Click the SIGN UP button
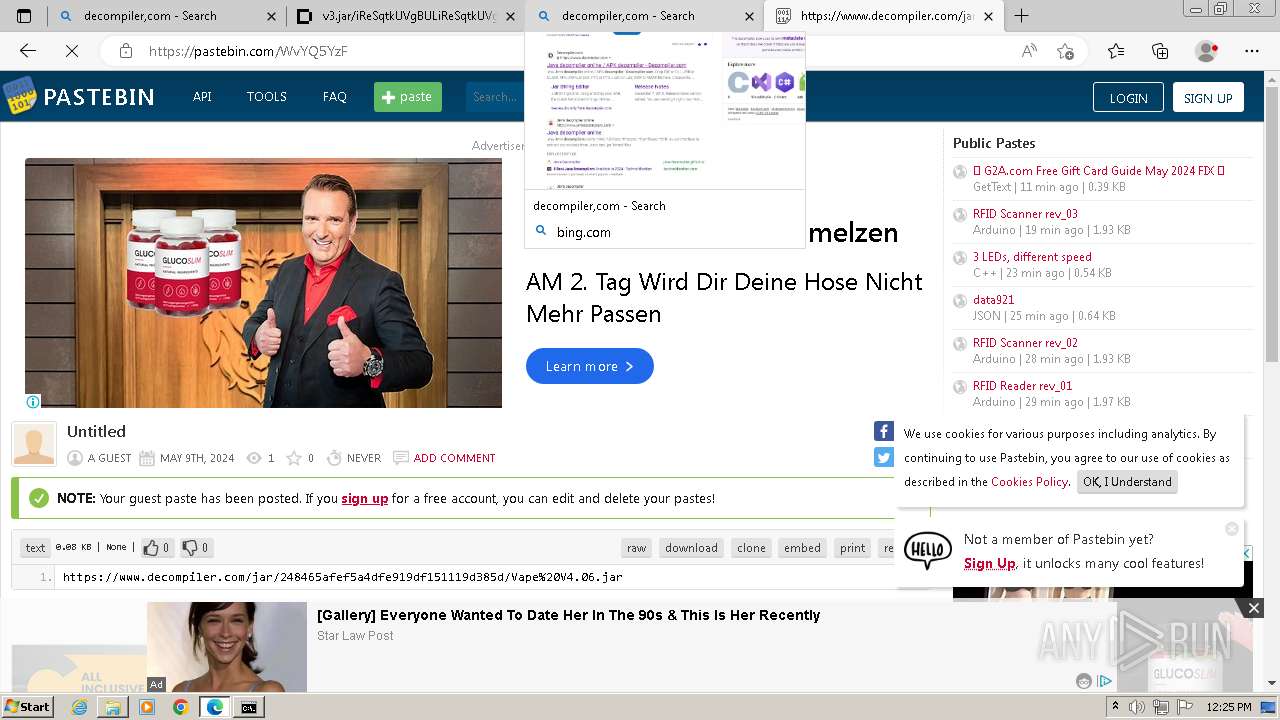This screenshot has height=720, width=1280. click(x=1208, y=97)
